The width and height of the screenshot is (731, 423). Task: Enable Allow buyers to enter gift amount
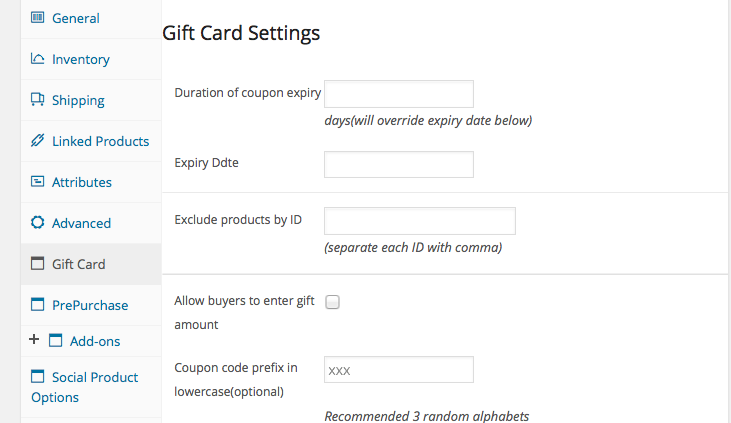[x=333, y=302]
